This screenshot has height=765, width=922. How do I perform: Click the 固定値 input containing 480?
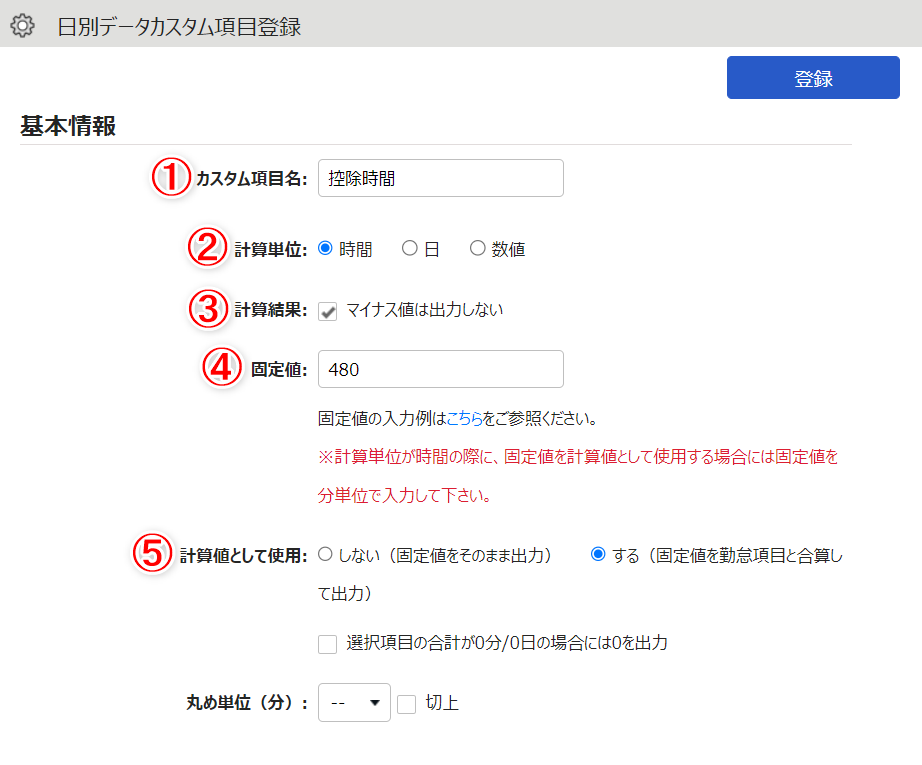(x=440, y=369)
